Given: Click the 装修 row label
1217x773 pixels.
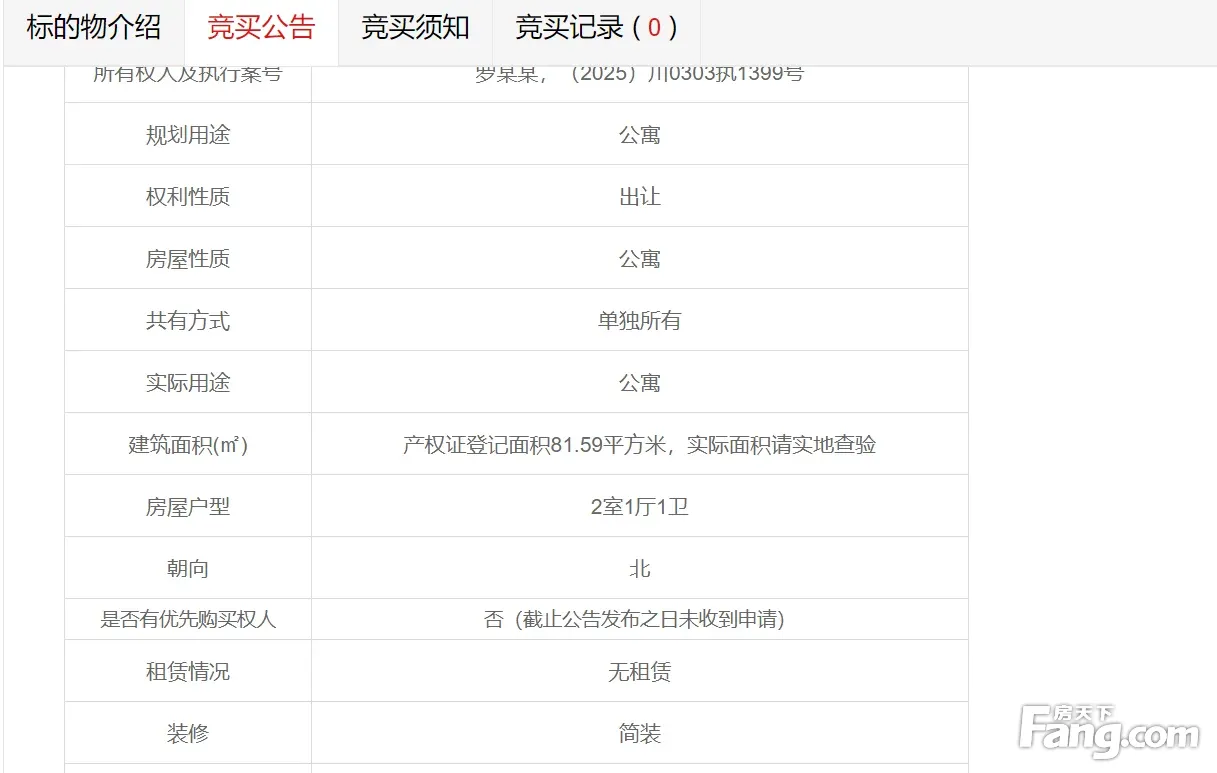Looking at the screenshot, I should coord(188,734).
